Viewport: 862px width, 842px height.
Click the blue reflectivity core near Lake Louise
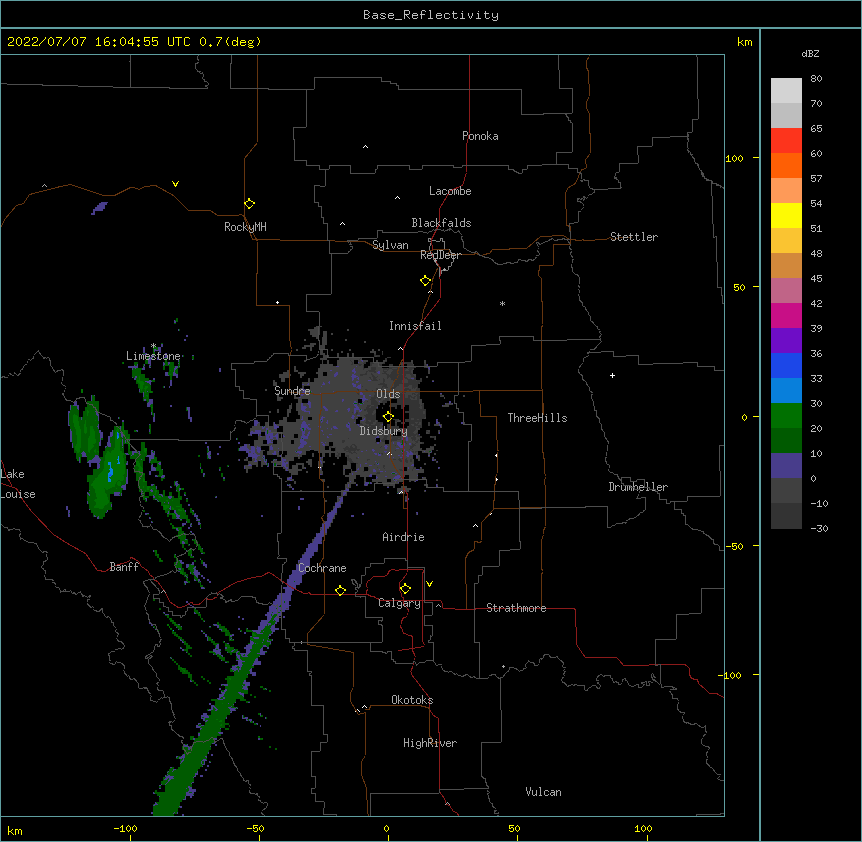pyautogui.click(x=110, y=470)
